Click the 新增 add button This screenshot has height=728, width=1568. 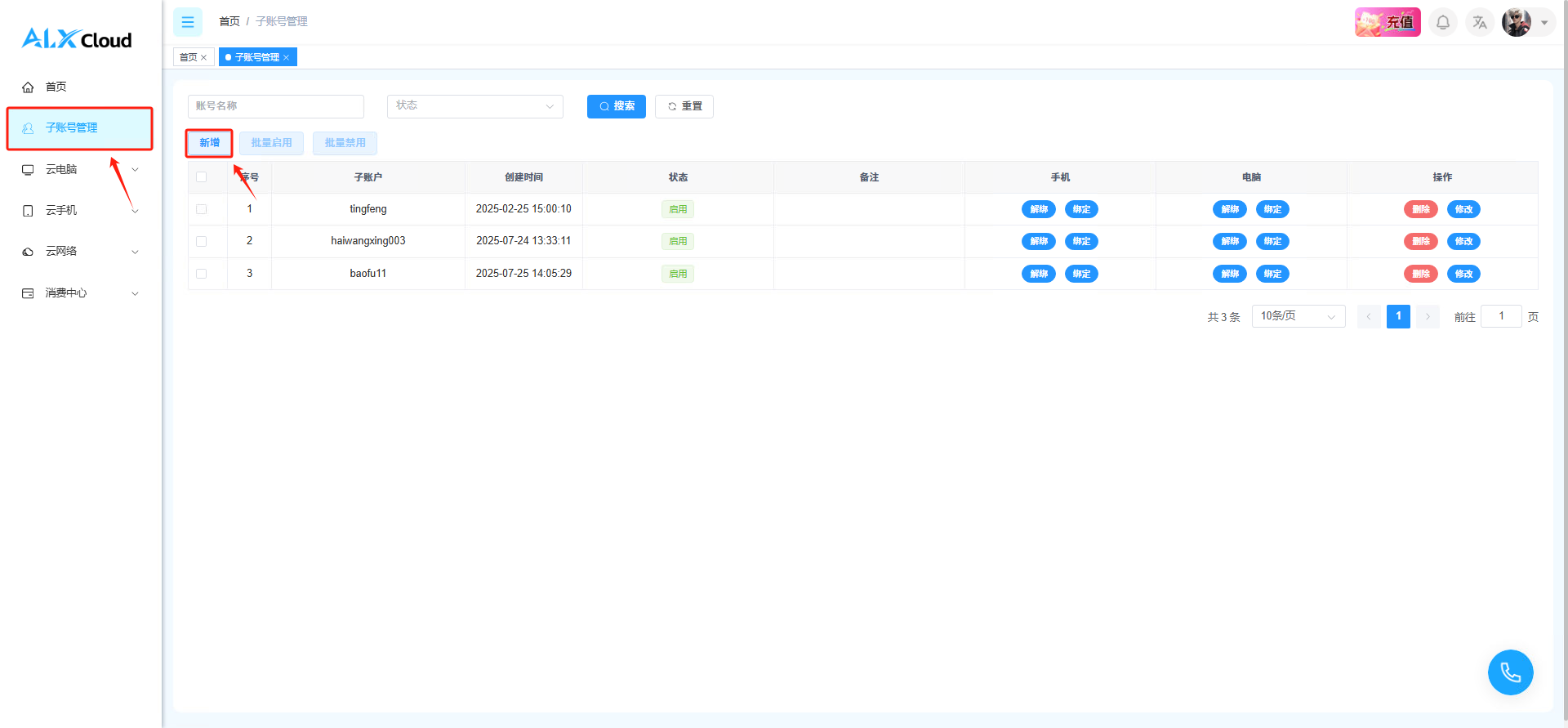[x=210, y=143]
